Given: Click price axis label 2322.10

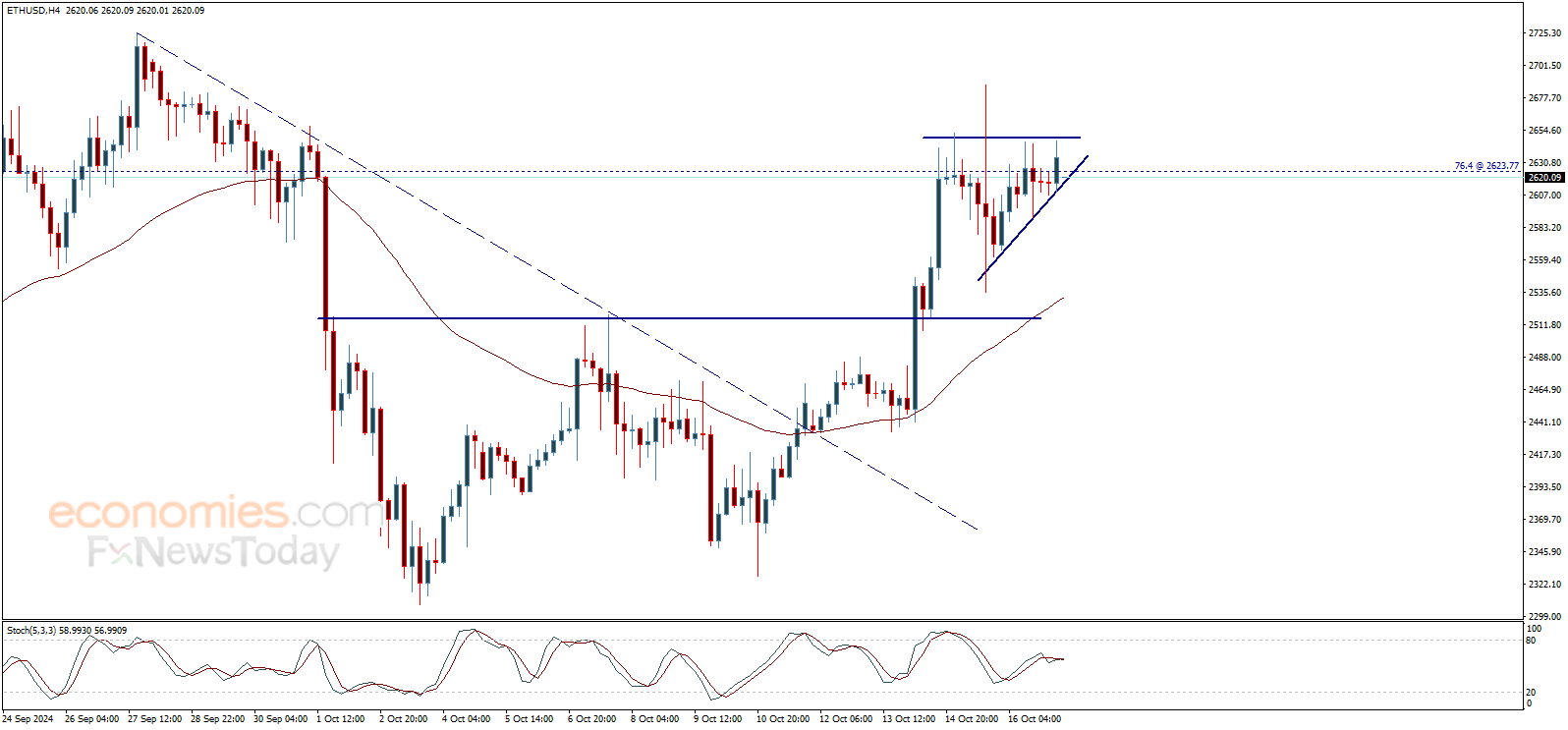Looking at the screenshot, I should (1544, 585).
